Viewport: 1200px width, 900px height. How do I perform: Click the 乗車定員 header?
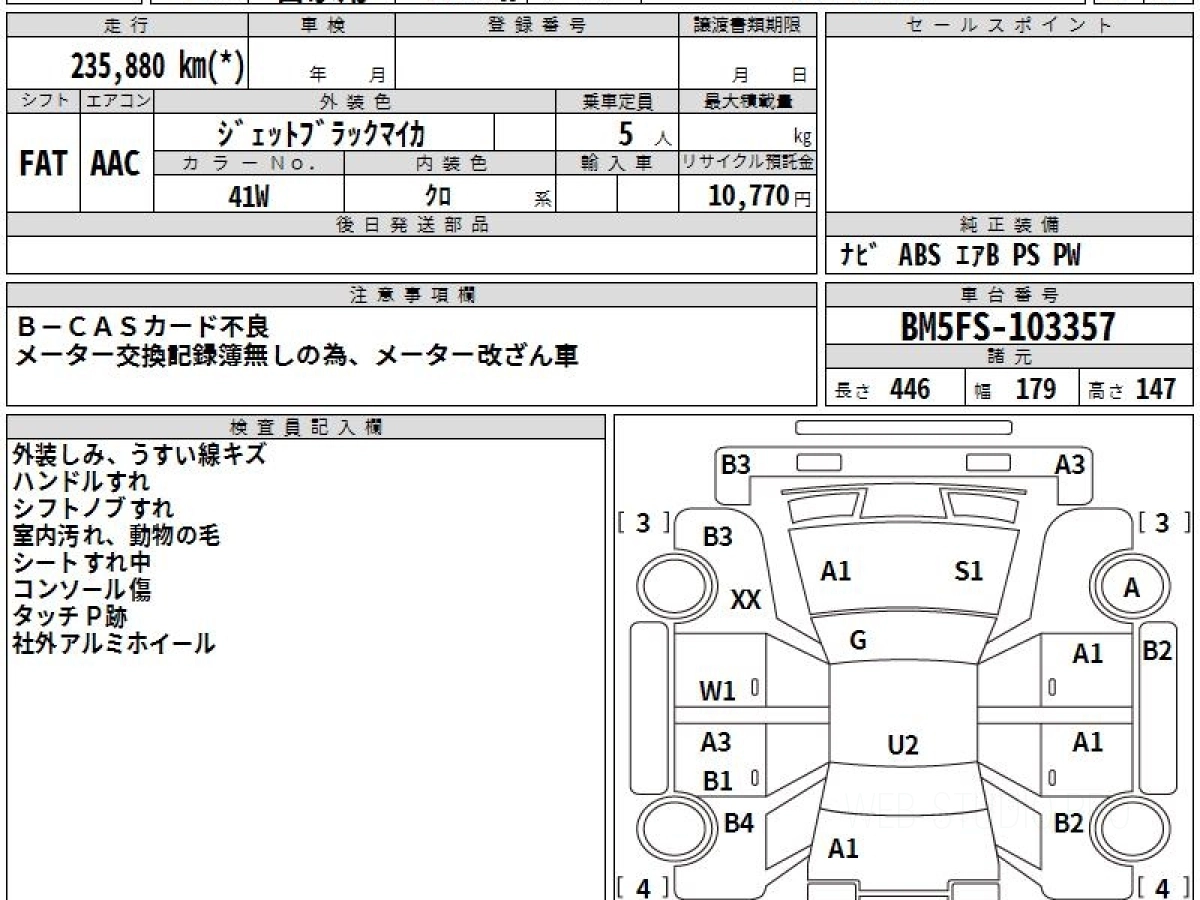point(618,101)
